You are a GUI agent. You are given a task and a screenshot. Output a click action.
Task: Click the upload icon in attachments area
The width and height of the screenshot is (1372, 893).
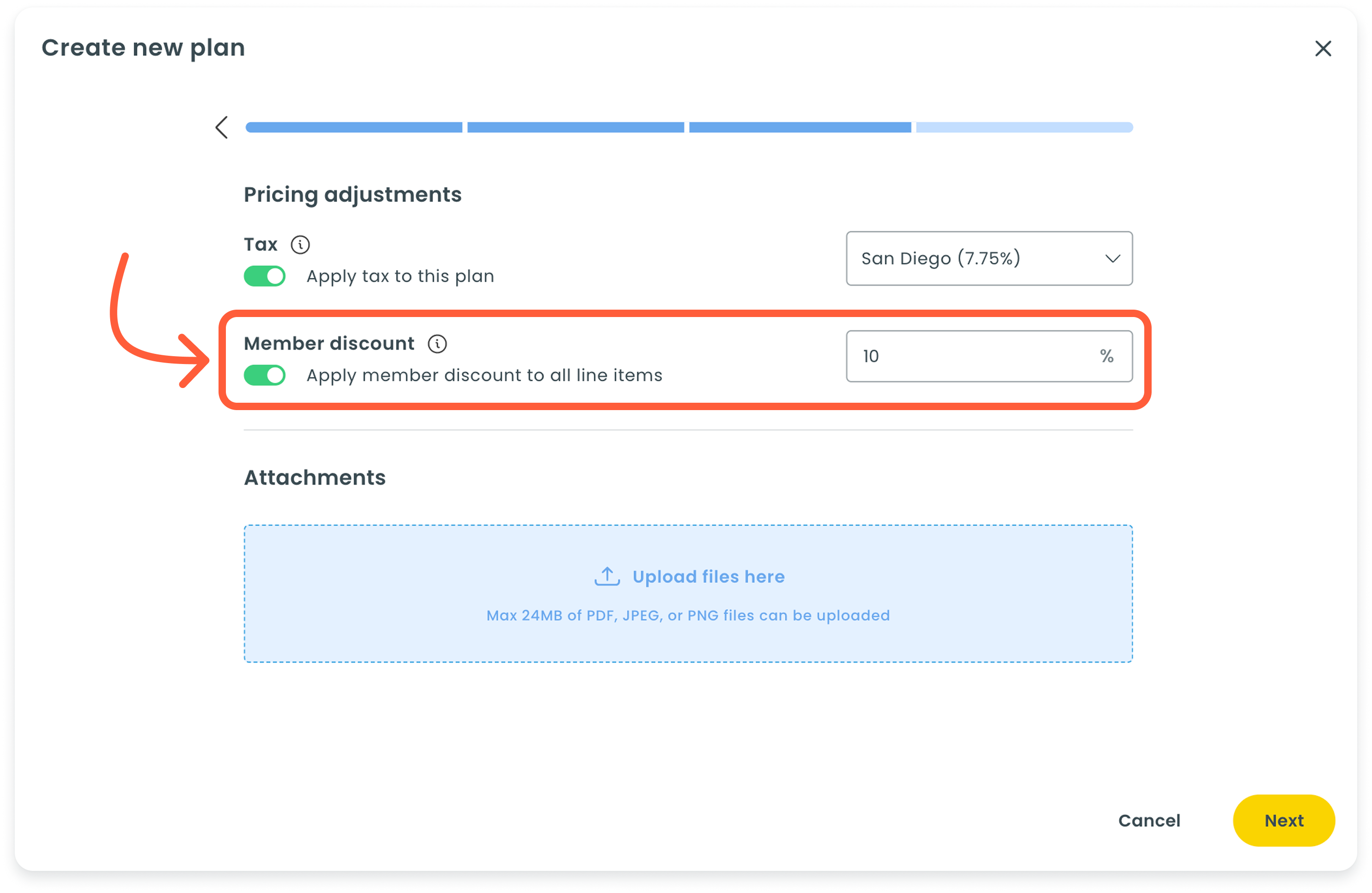[x=607, y=577]
